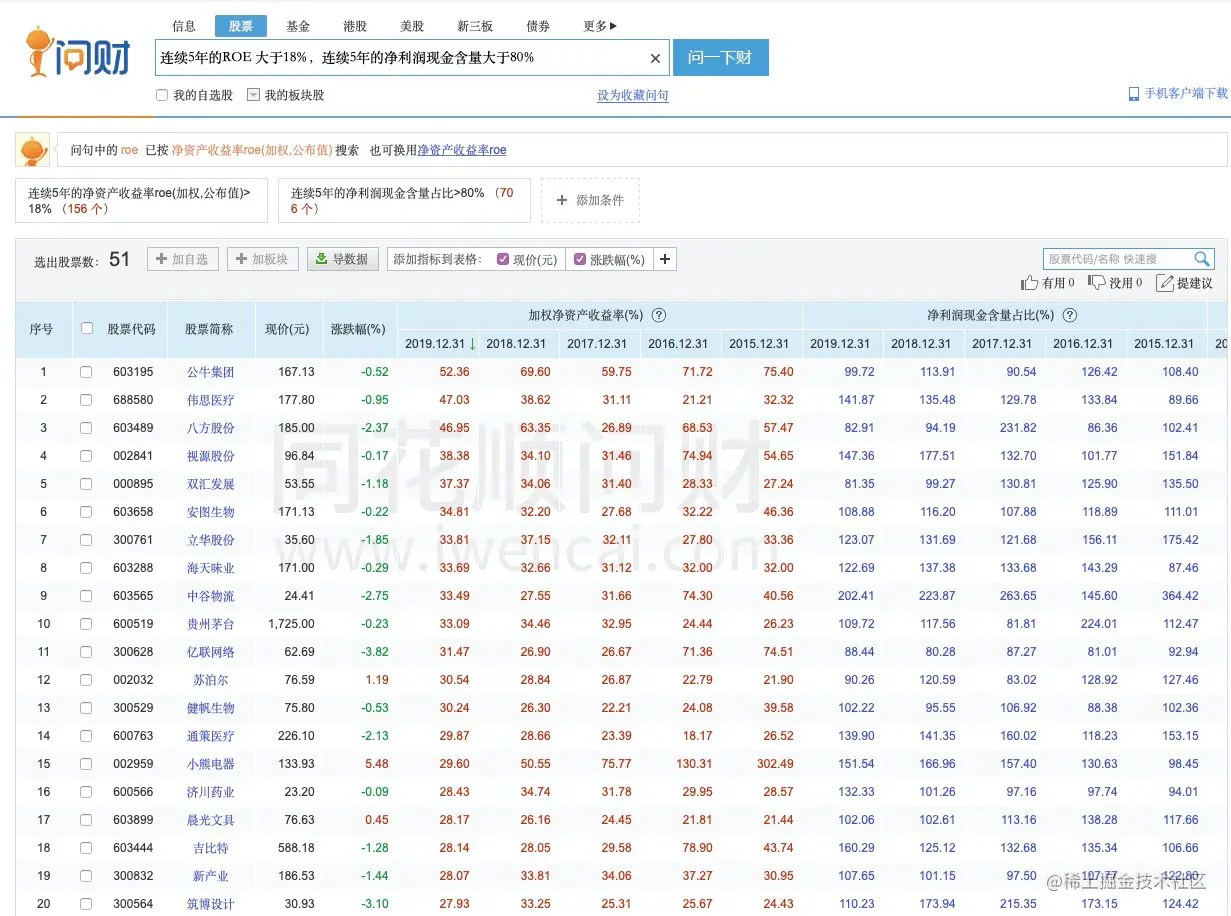
Task: Check the box for 000895 双汇发展
Action: point(86,484)
